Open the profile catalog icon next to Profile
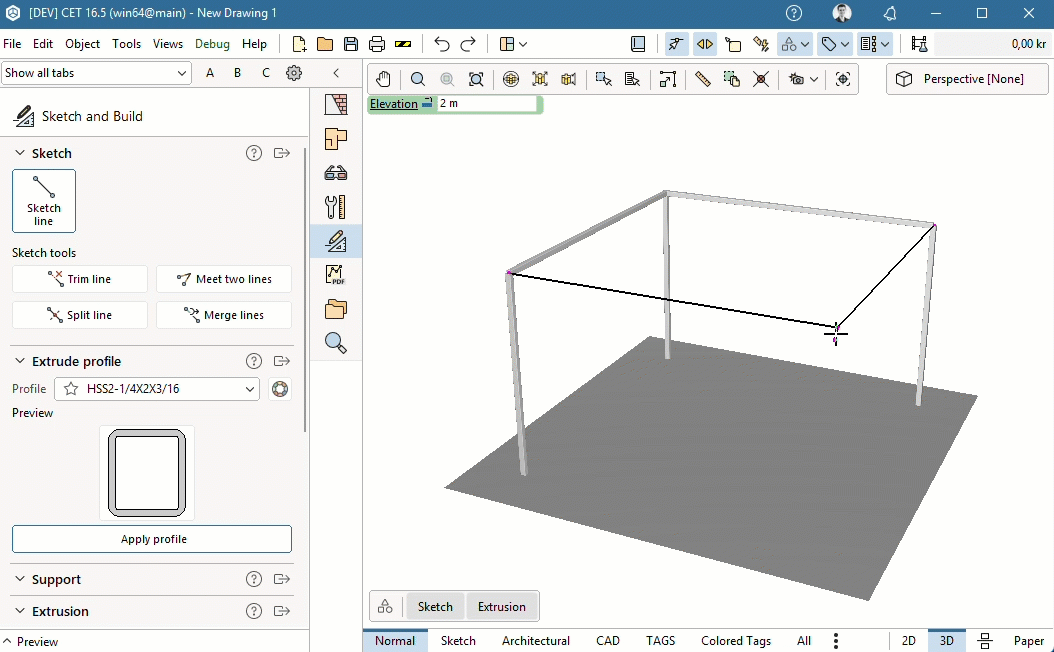Image resolution: width=1054 pixels, height=652 pixels. (x=280, y=389)
